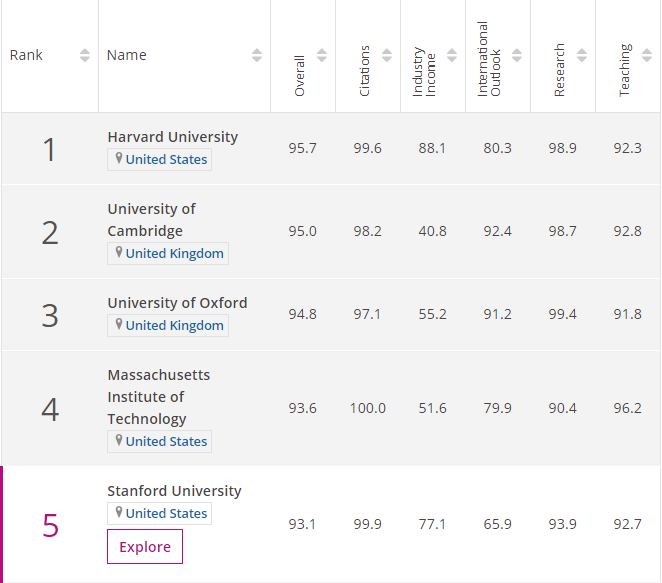The width and height of the screenshot is (662, 583).
Task: Sort by Citations using arrow icon
Action: coord(387,55)
